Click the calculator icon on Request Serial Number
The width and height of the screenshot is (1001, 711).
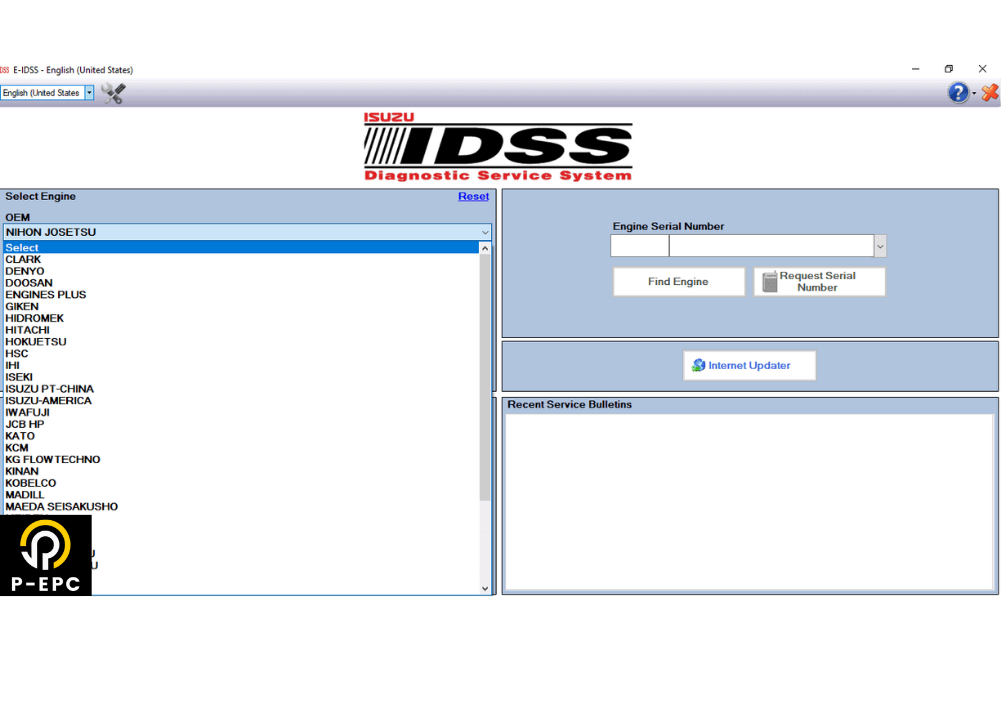pyautogui.click(x=768, y=281)
